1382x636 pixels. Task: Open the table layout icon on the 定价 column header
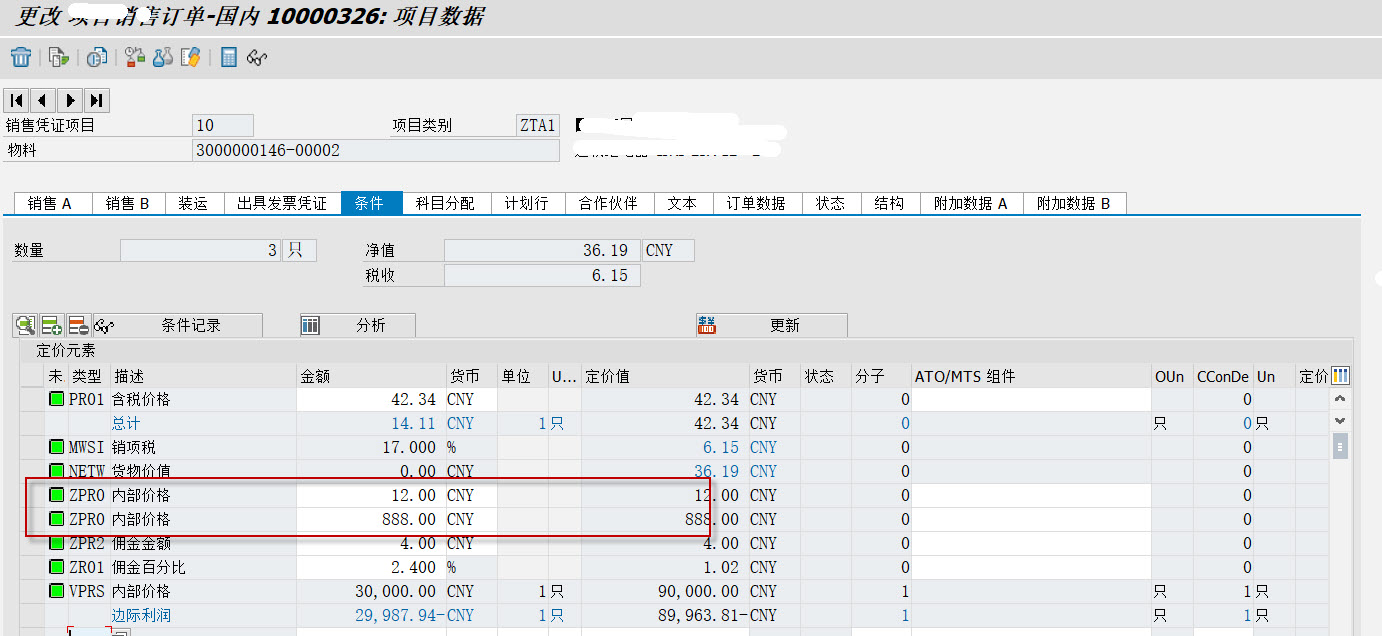(1339, 374)
